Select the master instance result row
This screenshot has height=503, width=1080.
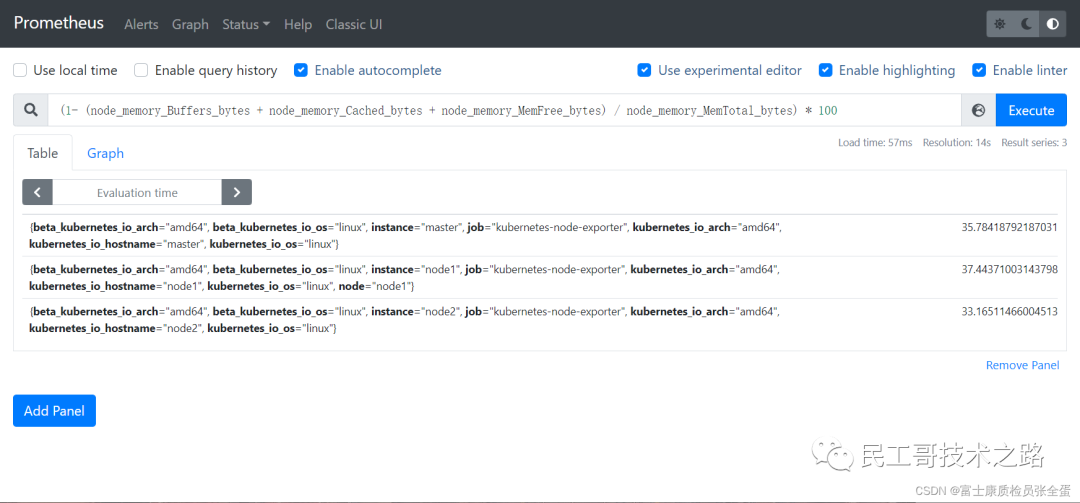pyautogui.click(x=540, y=236)
